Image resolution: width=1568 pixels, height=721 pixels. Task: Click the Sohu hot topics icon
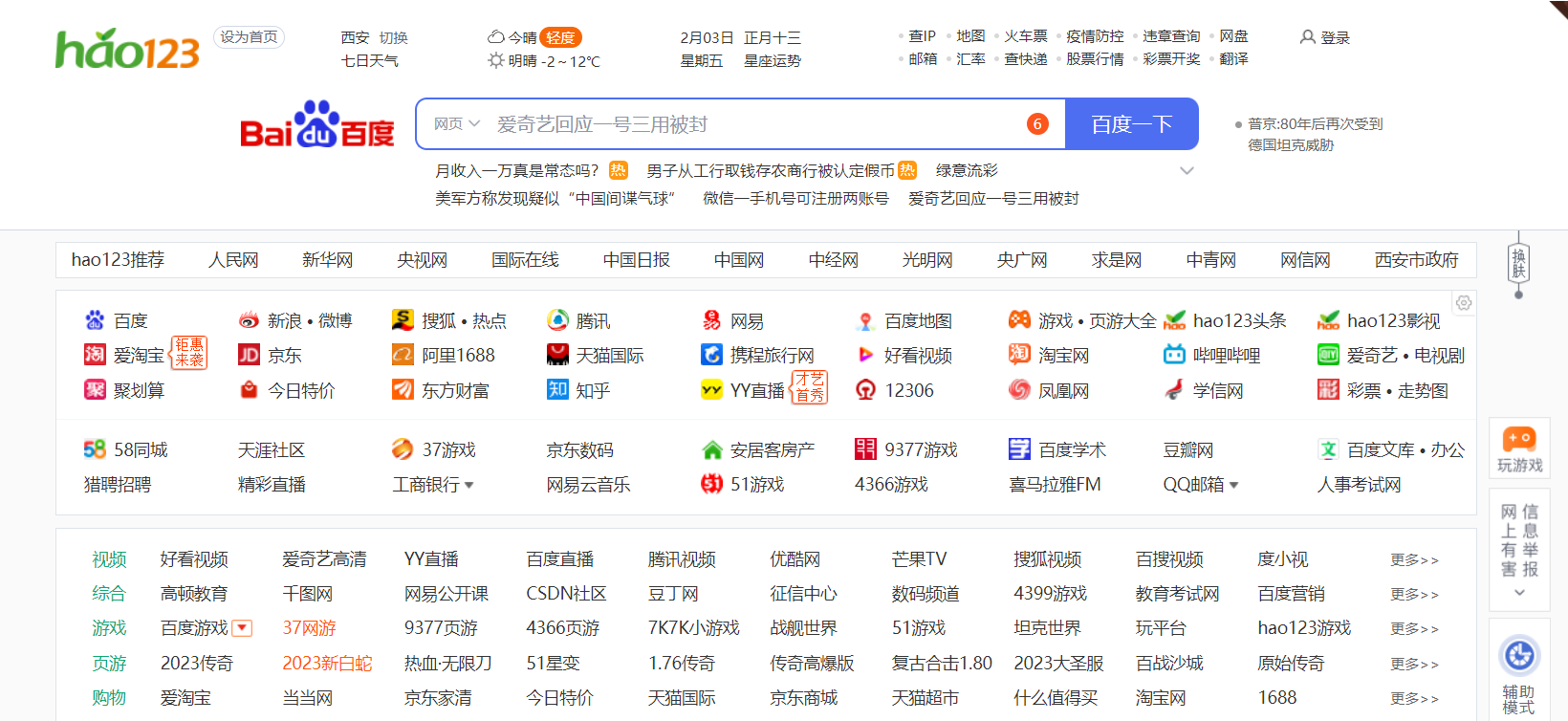403,320
